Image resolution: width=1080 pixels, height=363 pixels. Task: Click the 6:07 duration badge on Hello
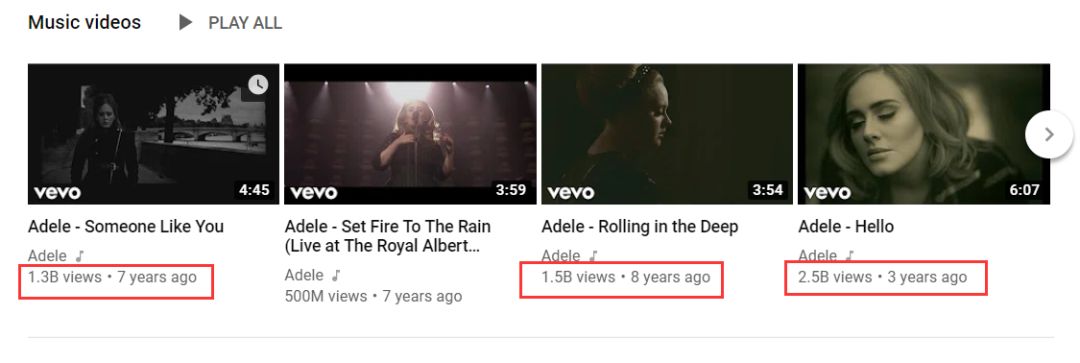pos(1024,190)
